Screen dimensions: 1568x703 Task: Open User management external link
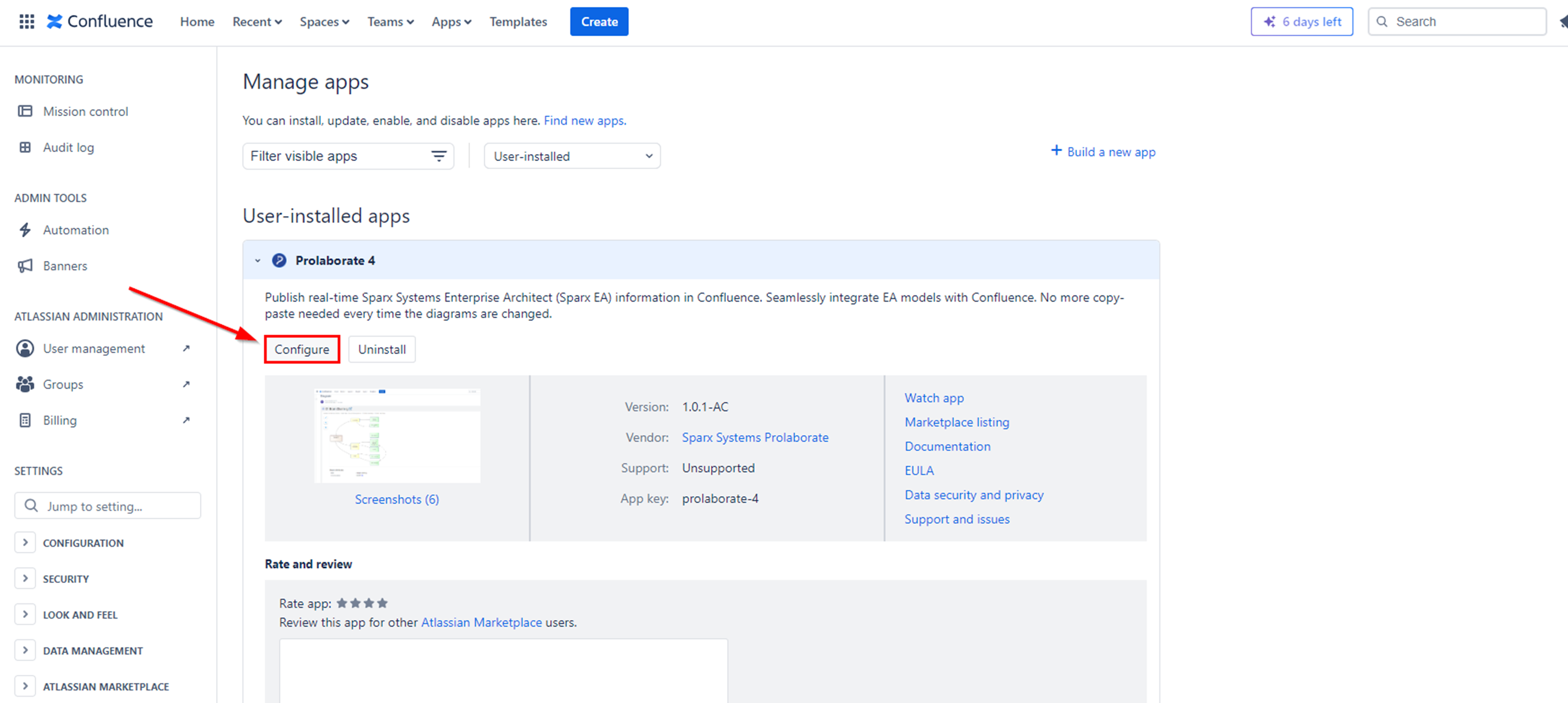(94, 349)
